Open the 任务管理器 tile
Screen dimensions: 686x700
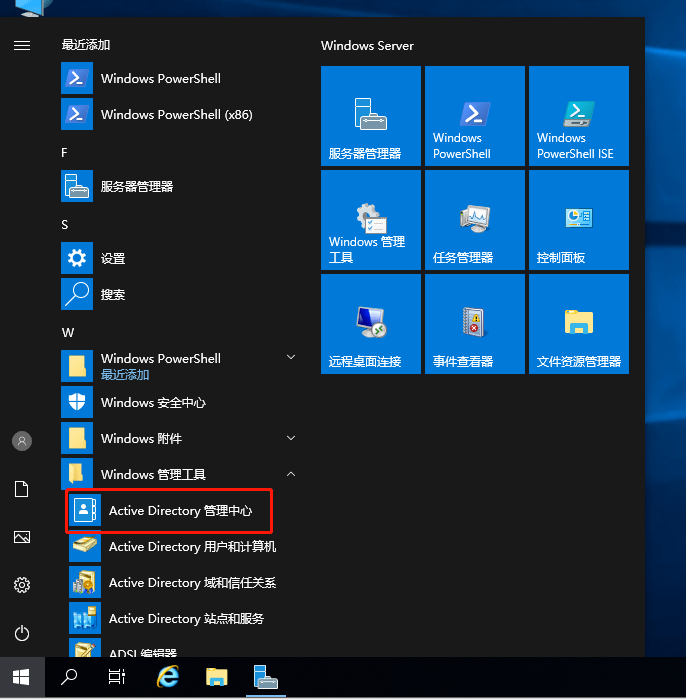(475, 220)
